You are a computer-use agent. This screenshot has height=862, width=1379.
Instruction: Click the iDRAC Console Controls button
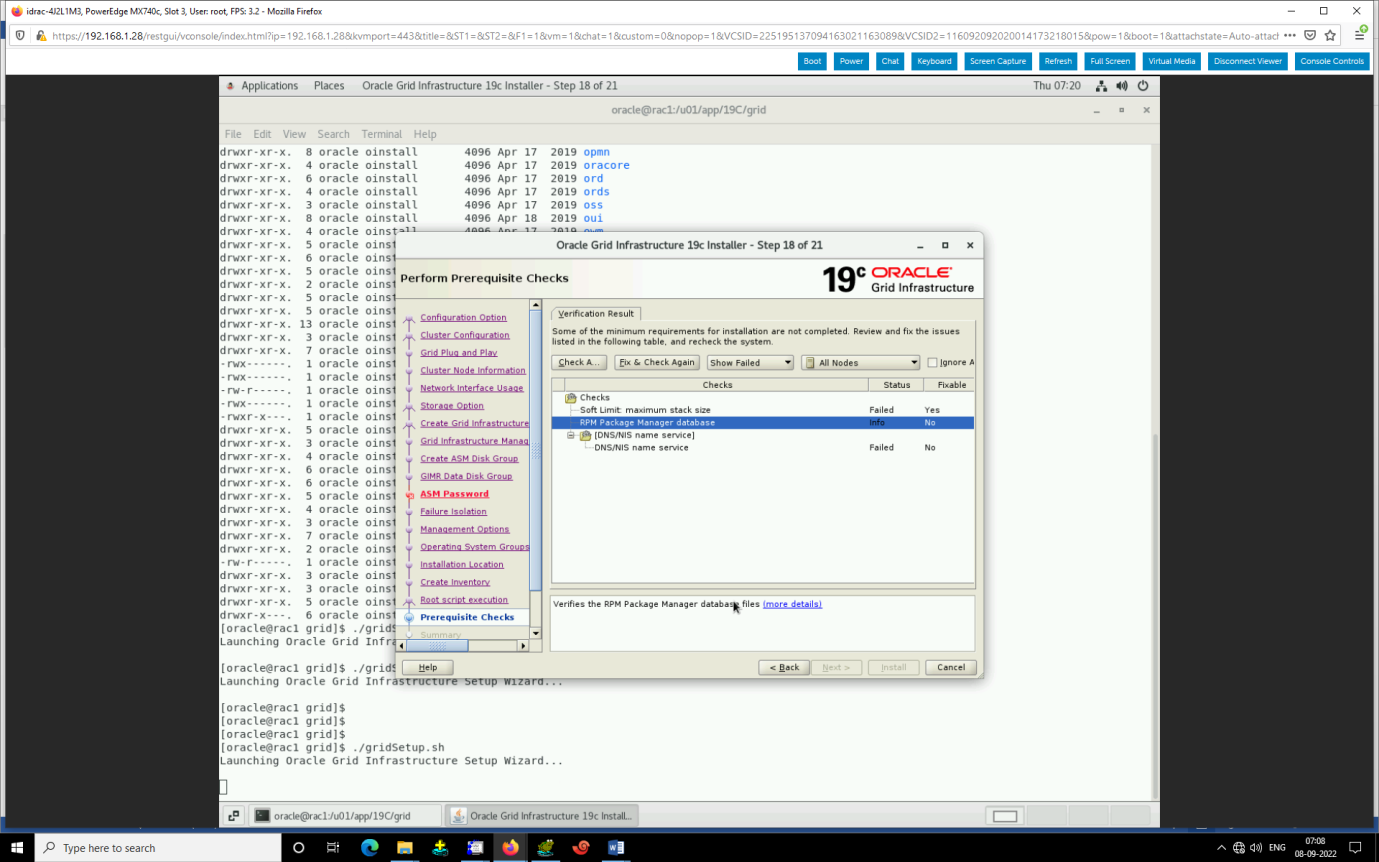tap(1332, 61)
